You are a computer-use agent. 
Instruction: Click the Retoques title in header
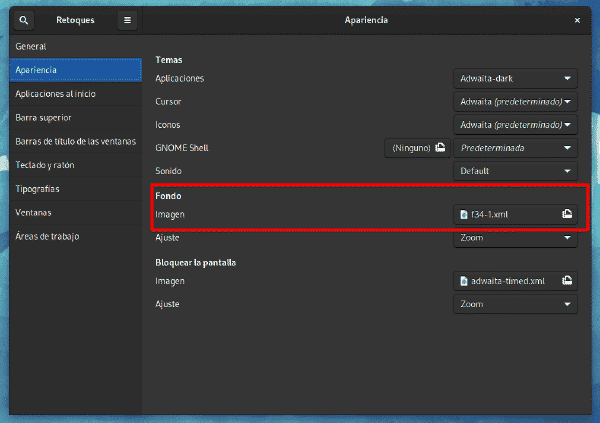[75, 20]
